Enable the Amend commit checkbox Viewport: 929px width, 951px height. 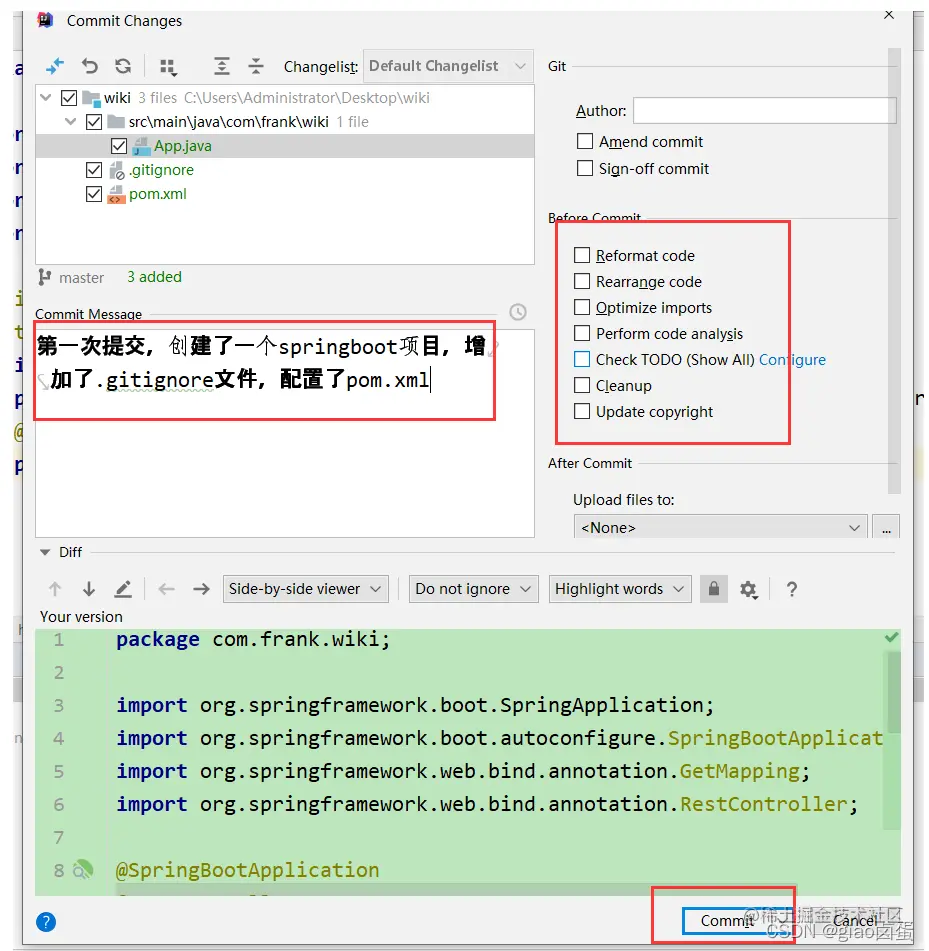585,141
